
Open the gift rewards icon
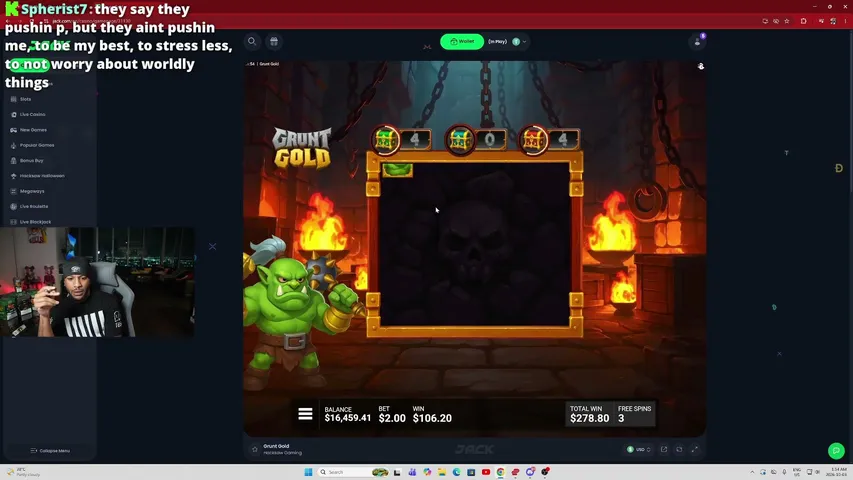pyautogui.click(x=274, y=41)
